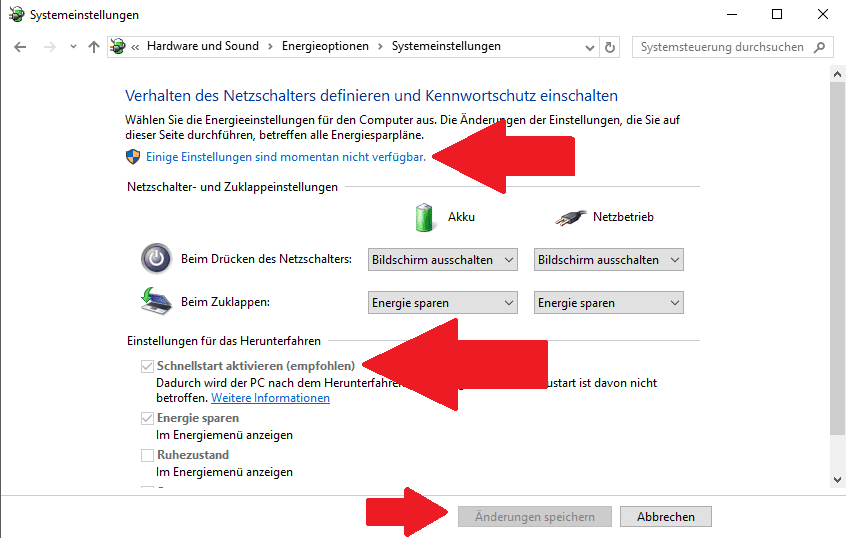846x538 pixels.
Task: Click the power button icon for Netzschalter
Action: tap(156, 259)
